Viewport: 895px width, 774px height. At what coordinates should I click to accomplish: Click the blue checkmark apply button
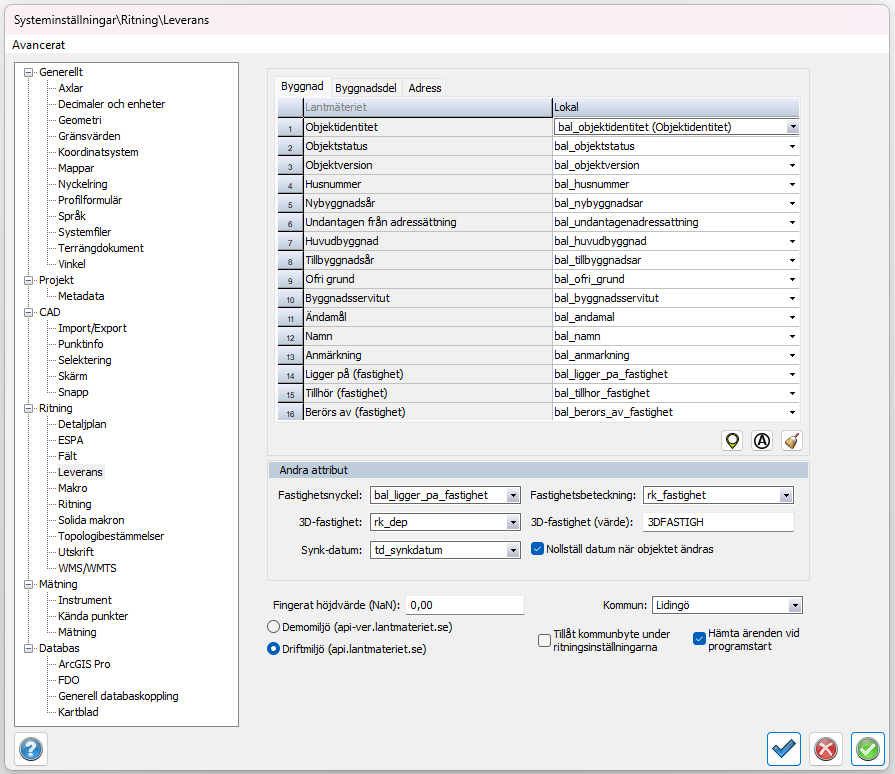click(784, 748)
